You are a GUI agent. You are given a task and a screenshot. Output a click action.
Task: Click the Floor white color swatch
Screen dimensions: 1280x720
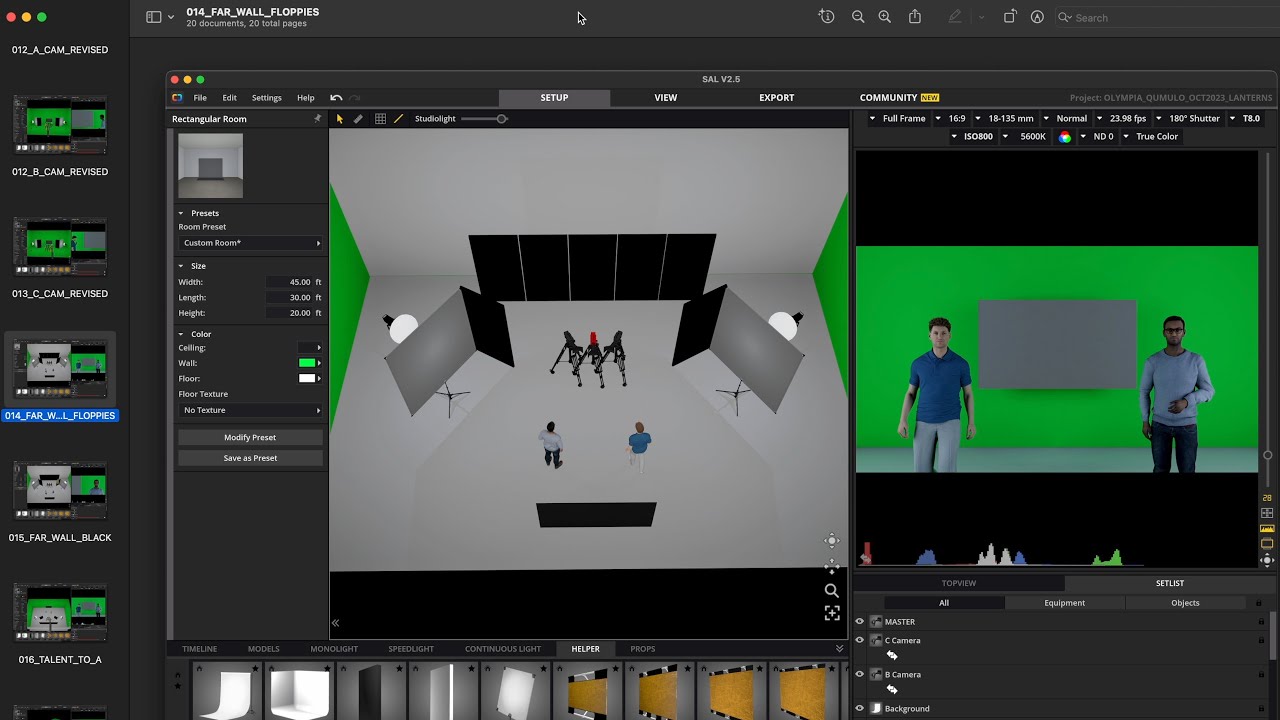click(307, 379)
